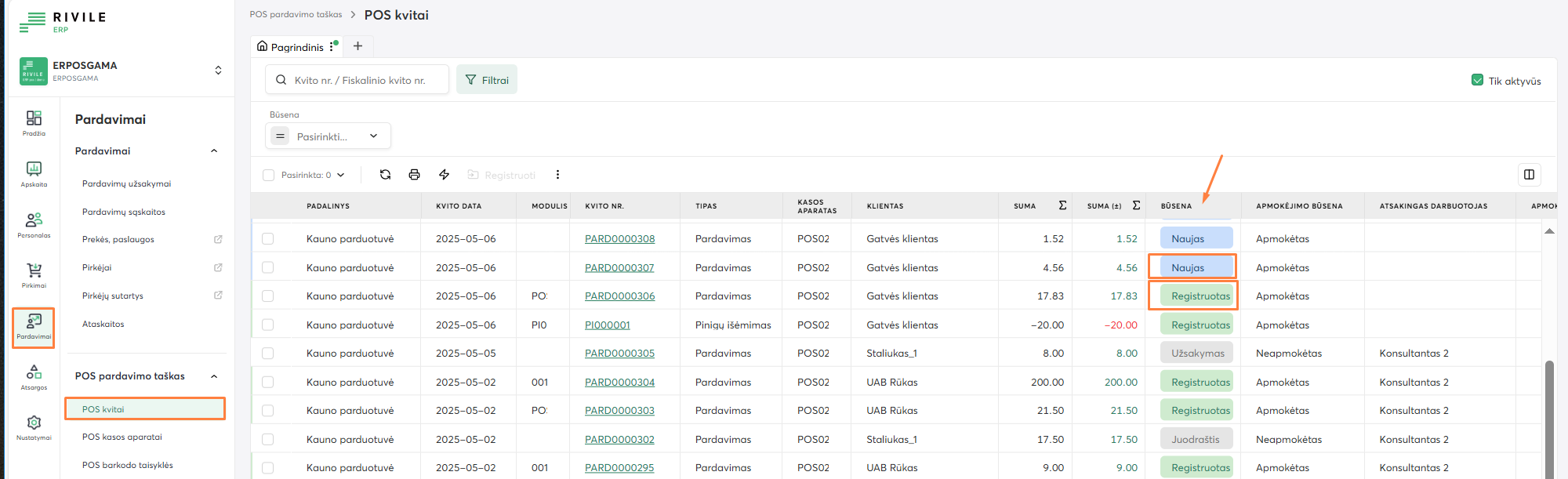1568x479 pixels.
Task: Open the column layout settings icon
Action: click(1529, 175)
